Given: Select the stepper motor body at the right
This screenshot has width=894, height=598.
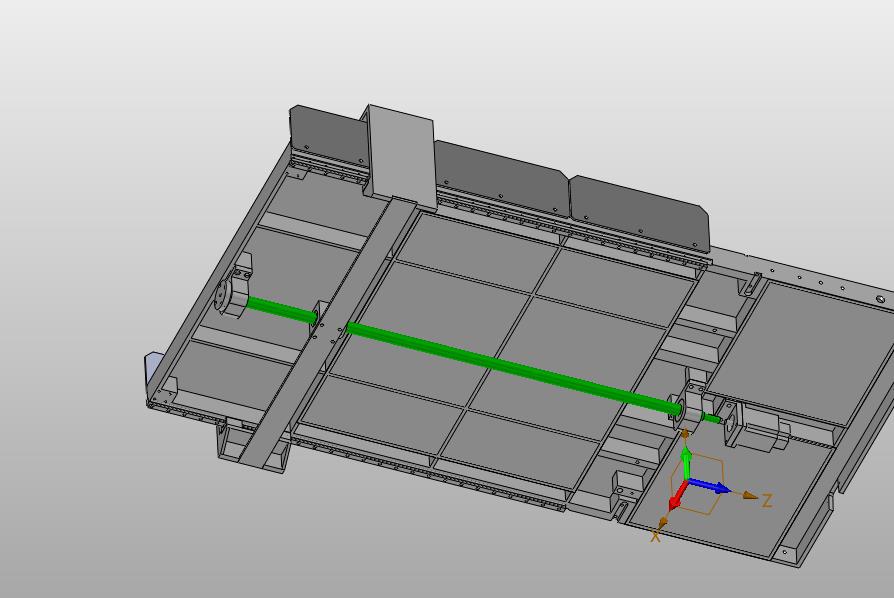Looking at the screenshot, I should point(757,426).
